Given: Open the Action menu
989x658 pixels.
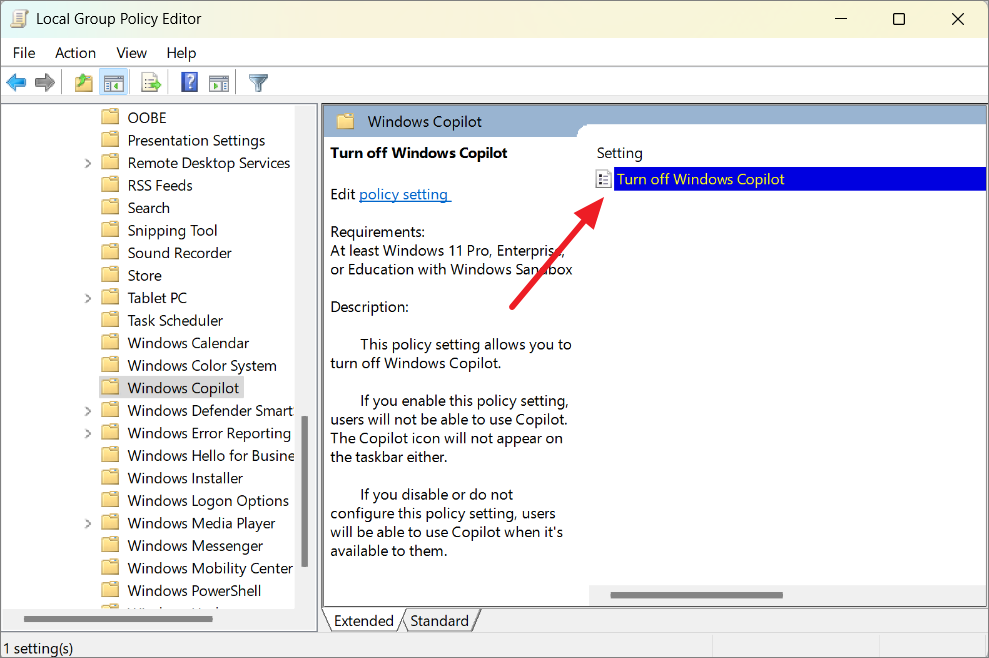Looking at the screenshot, I should [x=76, y=53].
